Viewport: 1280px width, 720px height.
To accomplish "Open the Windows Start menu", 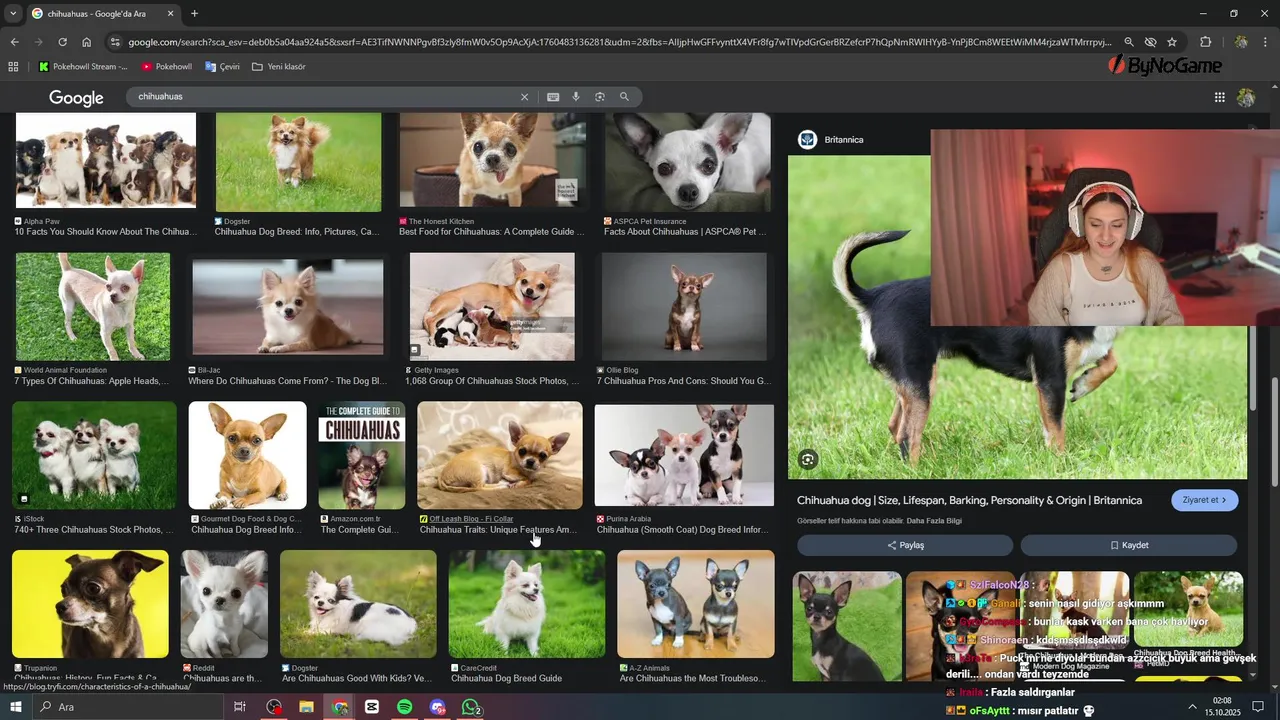I will pyautogui.click(x=15, y=707).
